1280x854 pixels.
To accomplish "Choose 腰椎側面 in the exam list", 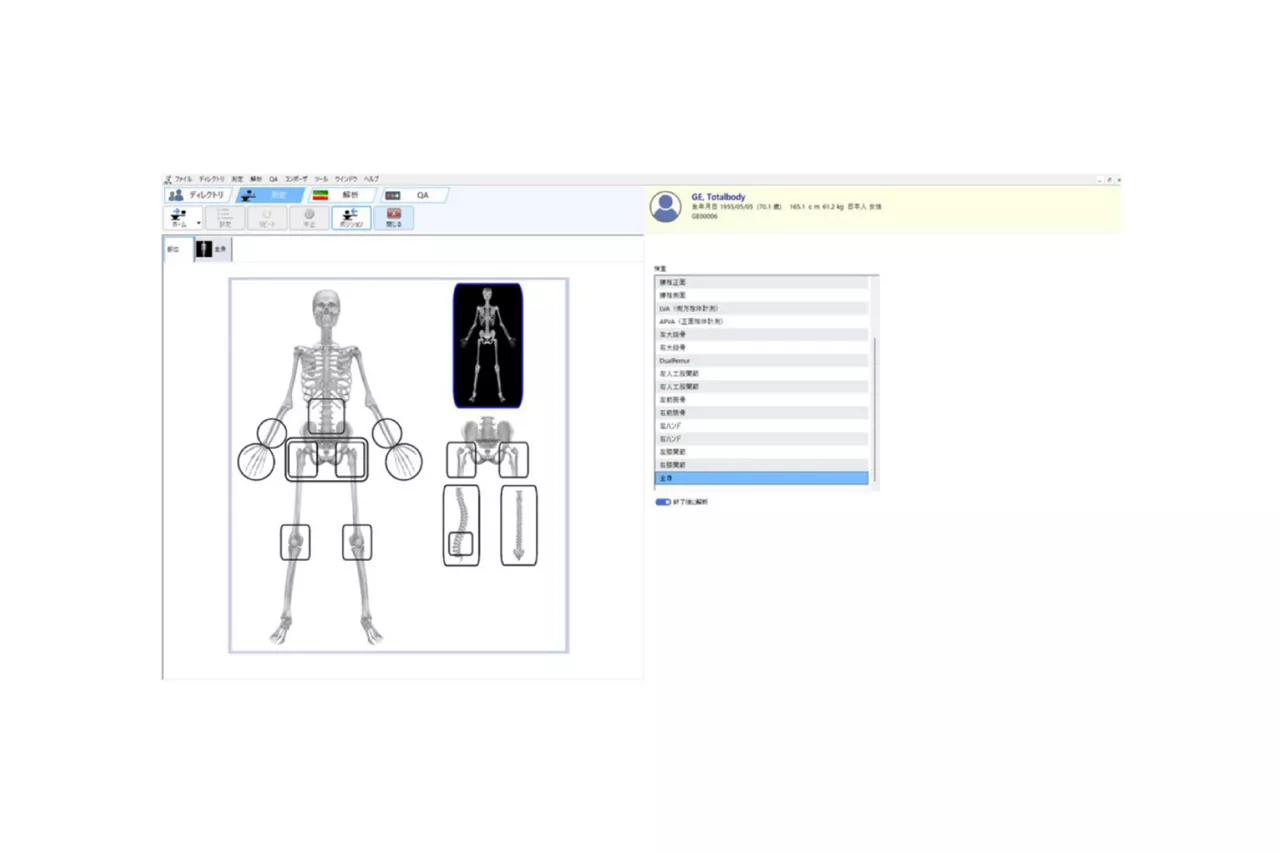I will pos(761,296).
